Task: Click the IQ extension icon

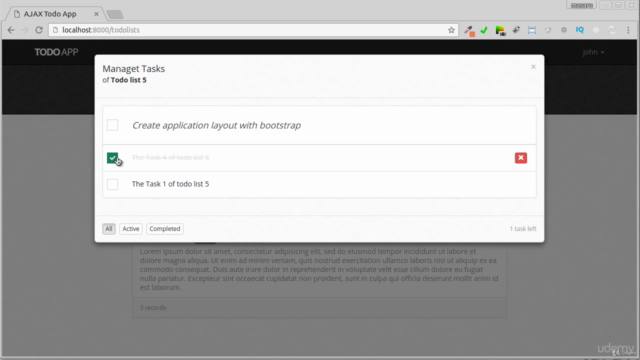Action: [580, 30]
